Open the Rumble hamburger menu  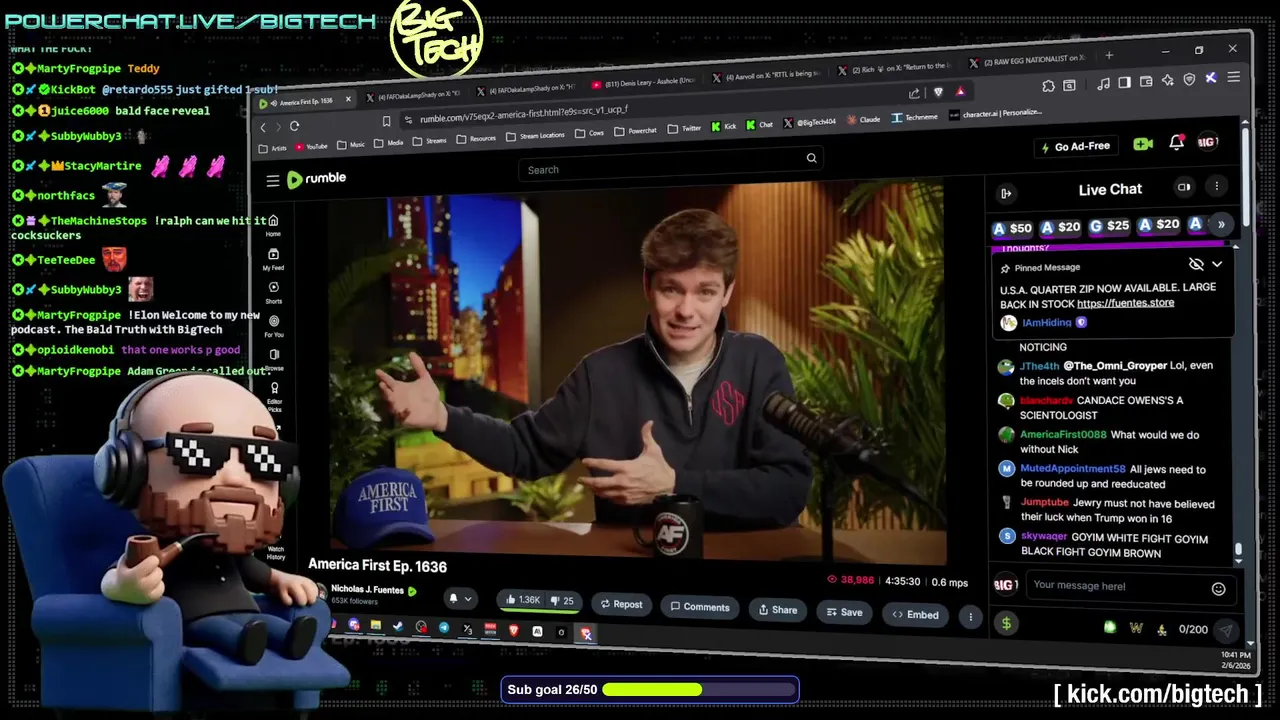(273, 180)
